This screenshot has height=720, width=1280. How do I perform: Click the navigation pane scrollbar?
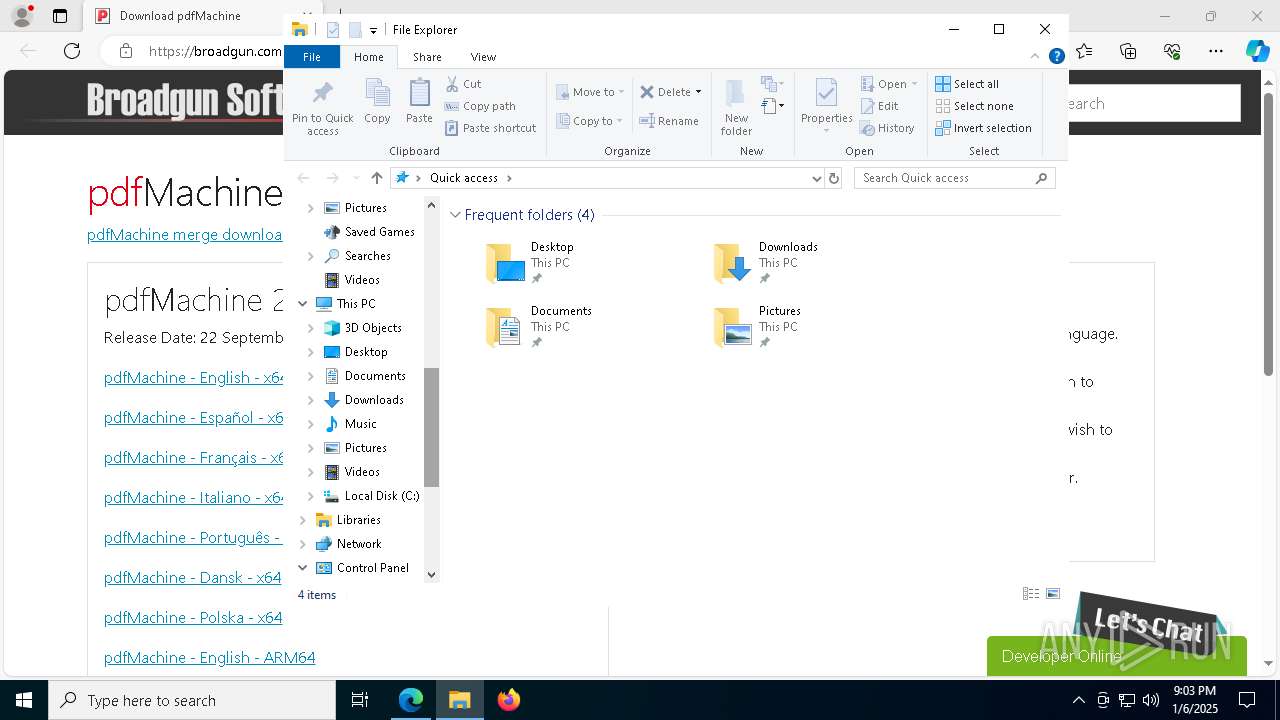[x=432, y=427]
